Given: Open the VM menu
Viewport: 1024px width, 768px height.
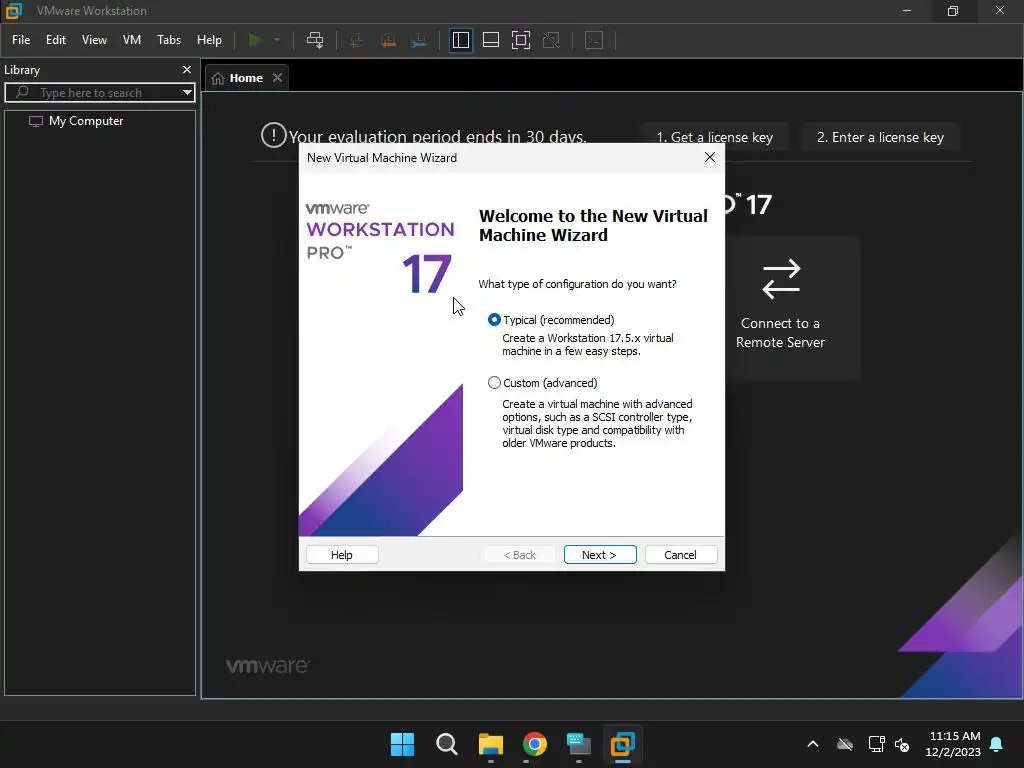Looking at the screenshot, I should (132, 40).
